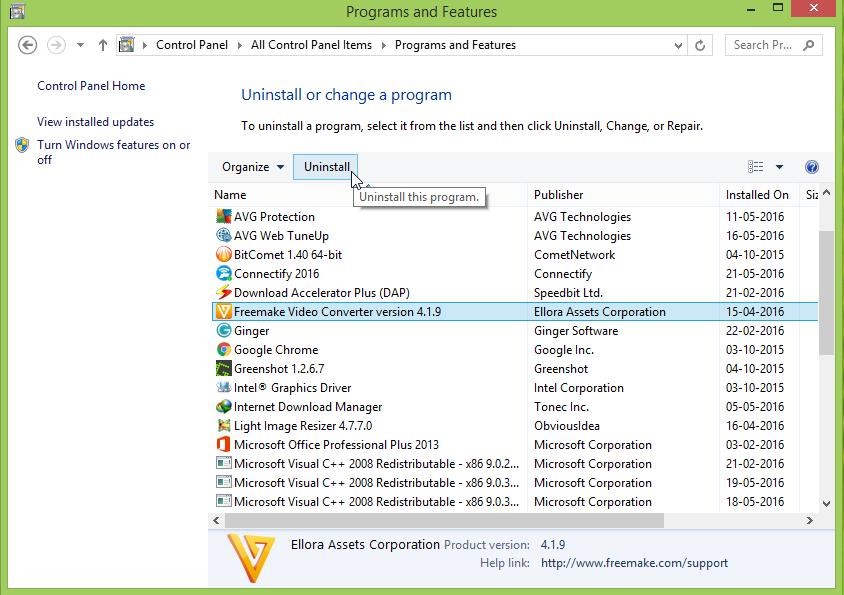
Task: Click the 18-05-2016 installed date cell
Action: [x=755, y=501]
